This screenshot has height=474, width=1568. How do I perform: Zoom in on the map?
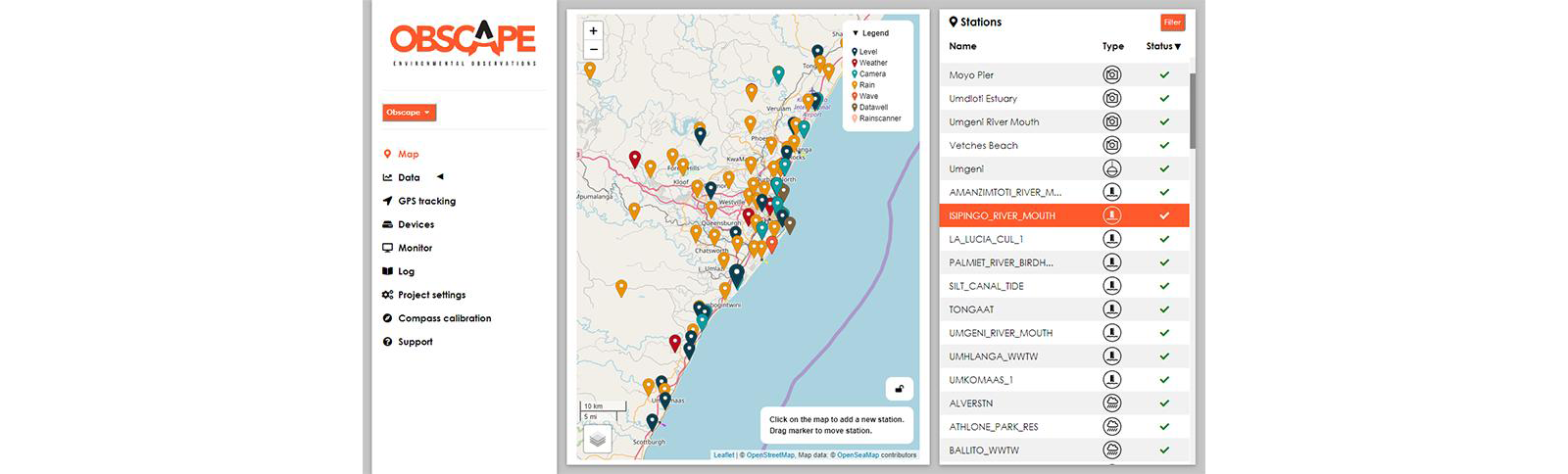(593, 31)
